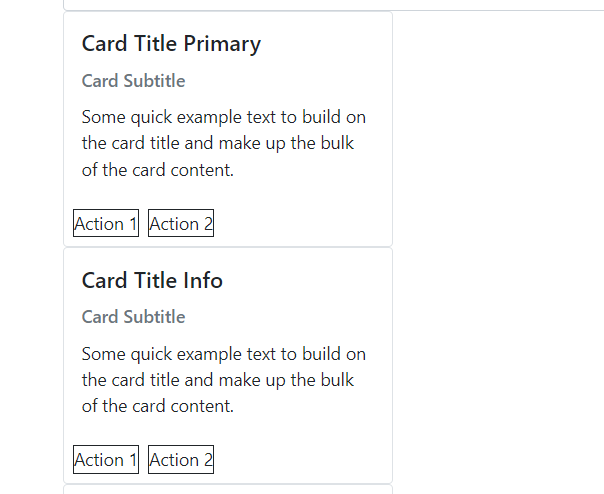Click the word Info in second card title

203,280
